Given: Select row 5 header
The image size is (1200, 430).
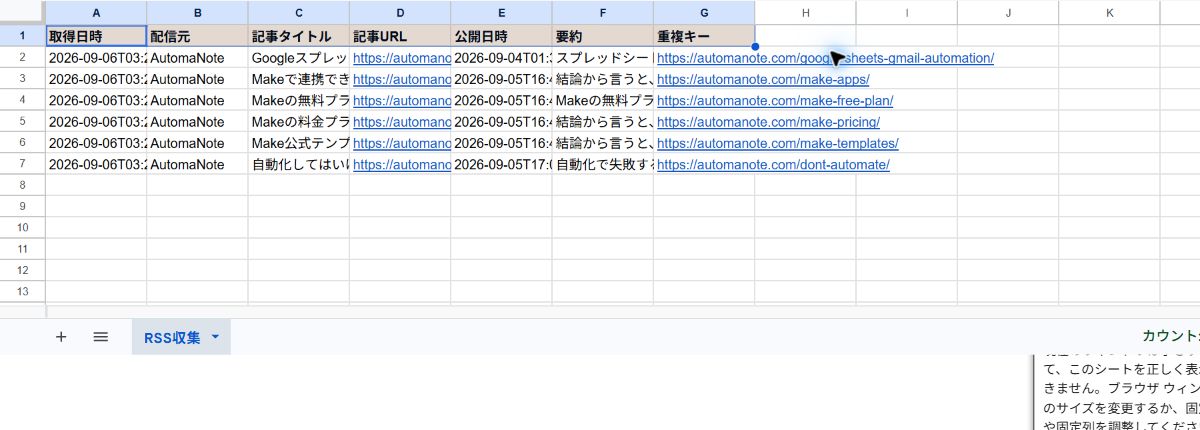Looking at the screenshot, I should coord(22,121).
